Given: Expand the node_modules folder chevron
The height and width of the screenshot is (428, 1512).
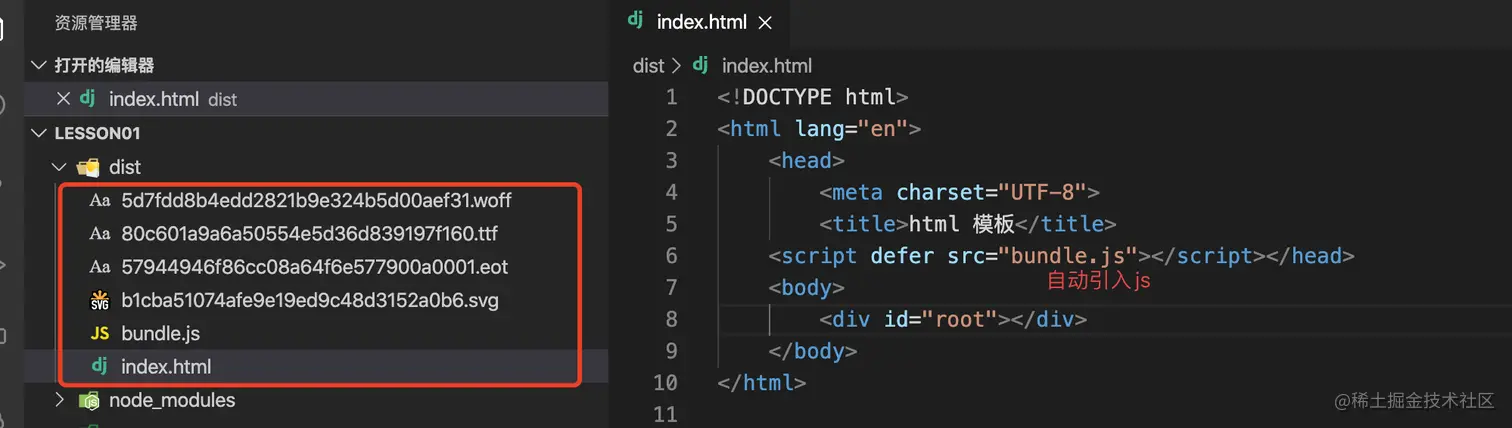Looking at the screenshot, I should tap(59, 400).
